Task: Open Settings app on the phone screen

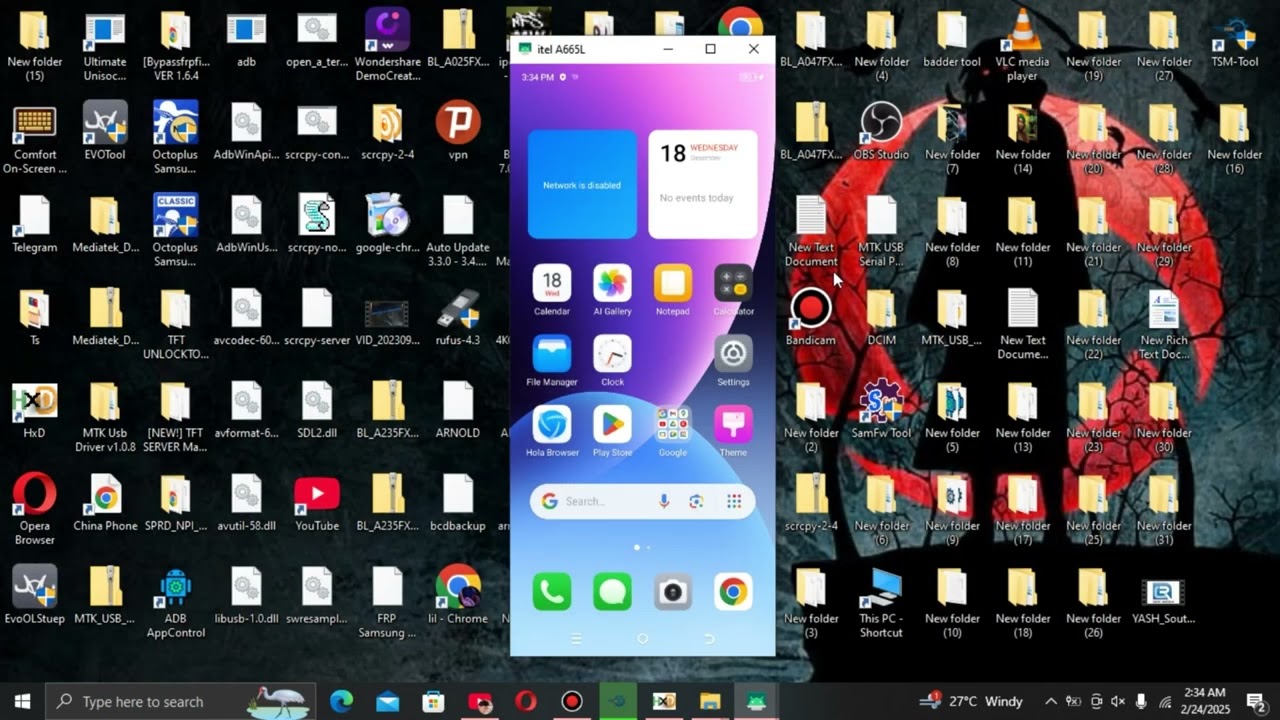Action: (733, 354)
